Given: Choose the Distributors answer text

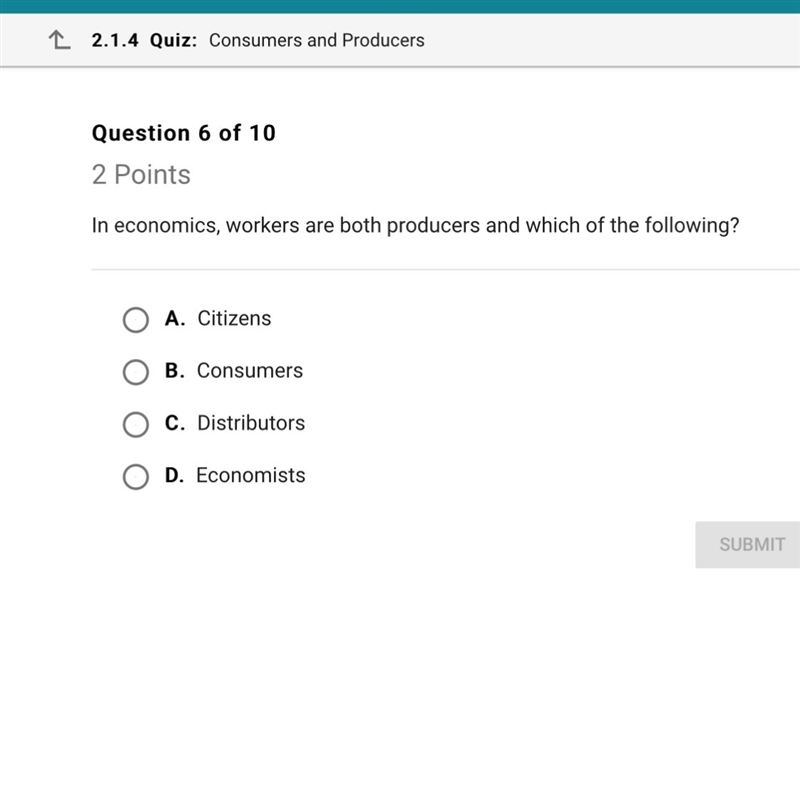Looking at the screenshot, I should [x=251, y=423].
